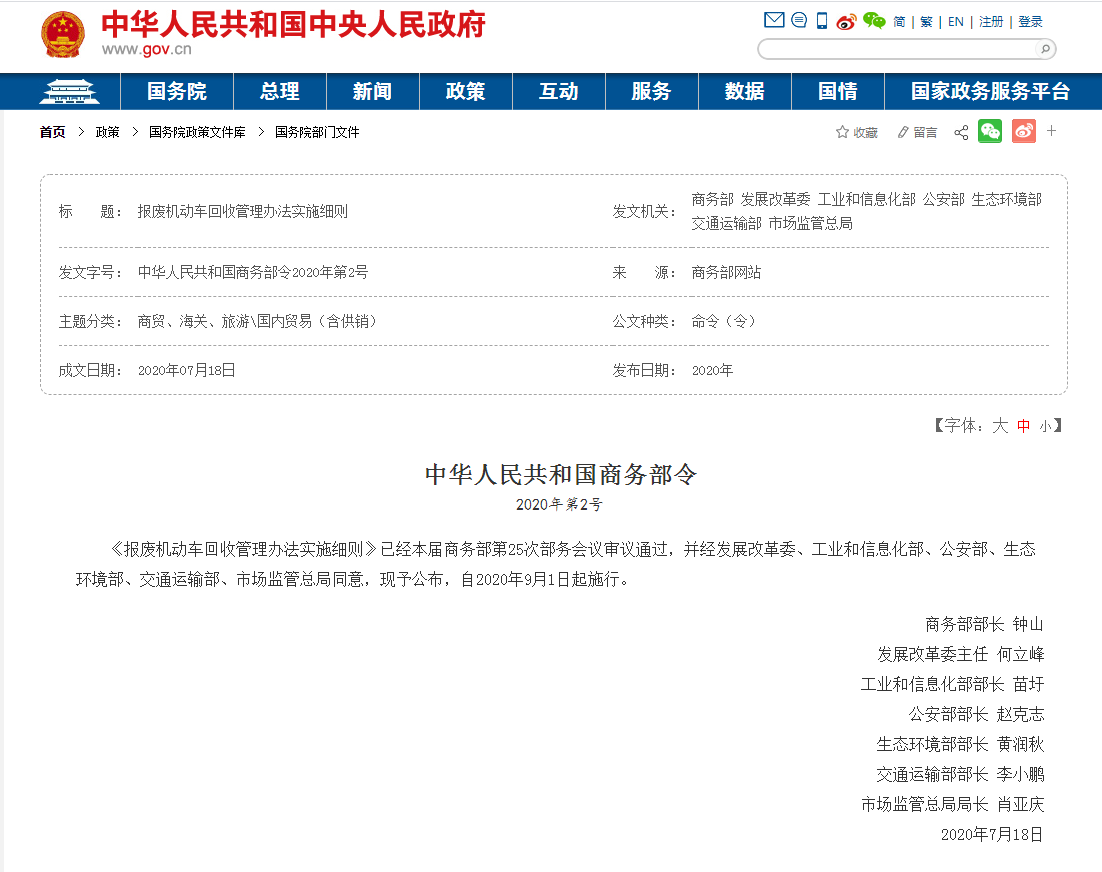
Task: Open the 总理 navigation tab
Action: click(x=280, y=91)
